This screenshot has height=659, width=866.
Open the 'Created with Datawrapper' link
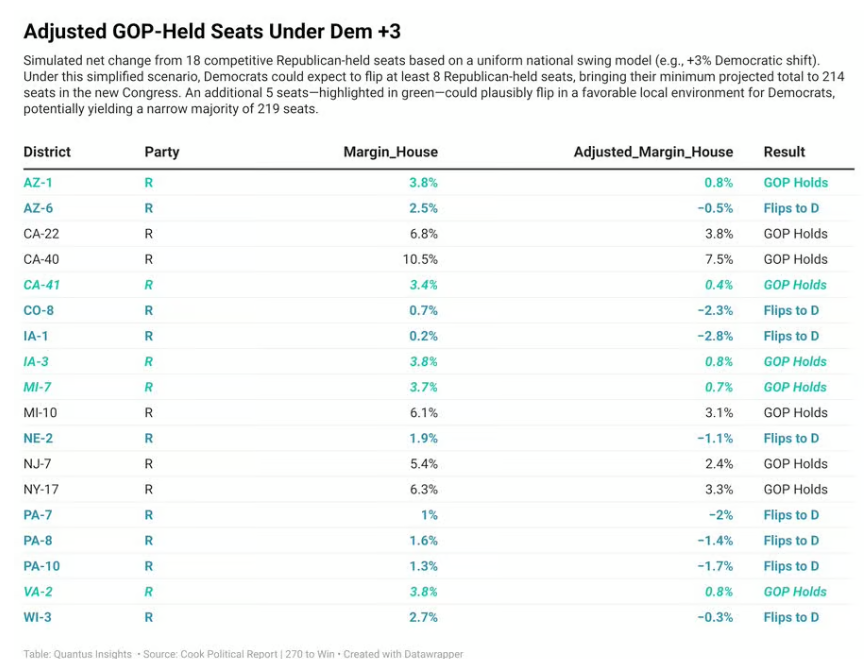[405, 654]
